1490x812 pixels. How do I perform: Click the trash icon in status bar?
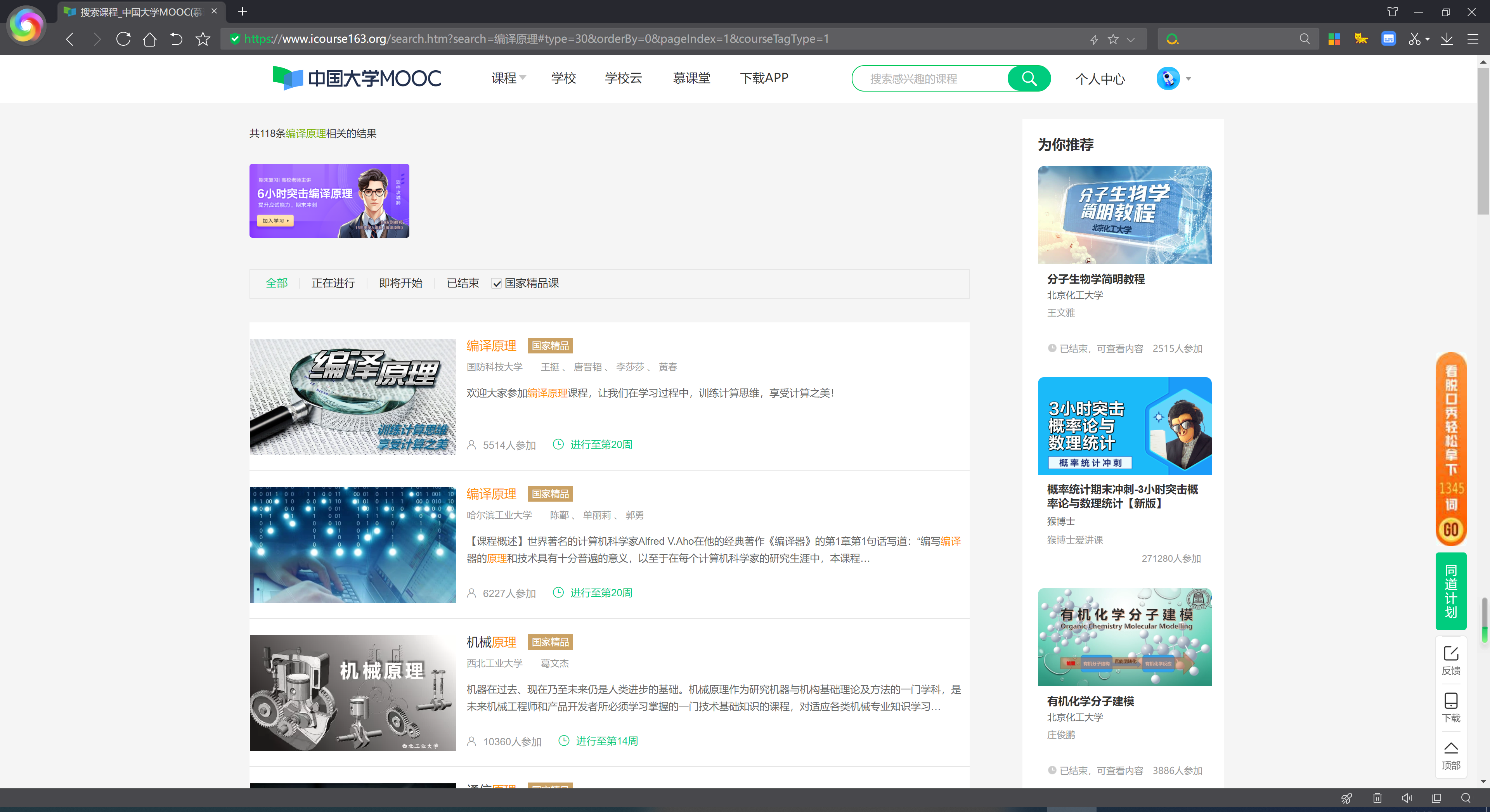[x=1377, y=798]
